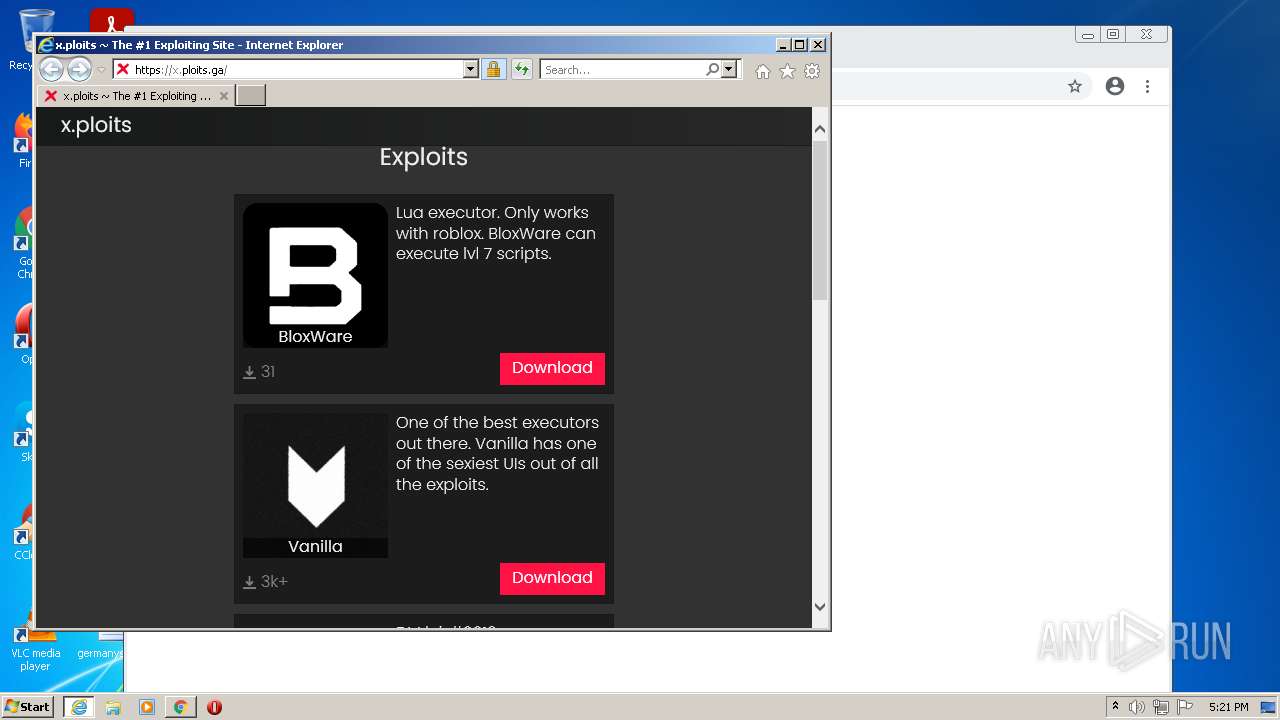Click the search magnifier icon

click(712, 69)
